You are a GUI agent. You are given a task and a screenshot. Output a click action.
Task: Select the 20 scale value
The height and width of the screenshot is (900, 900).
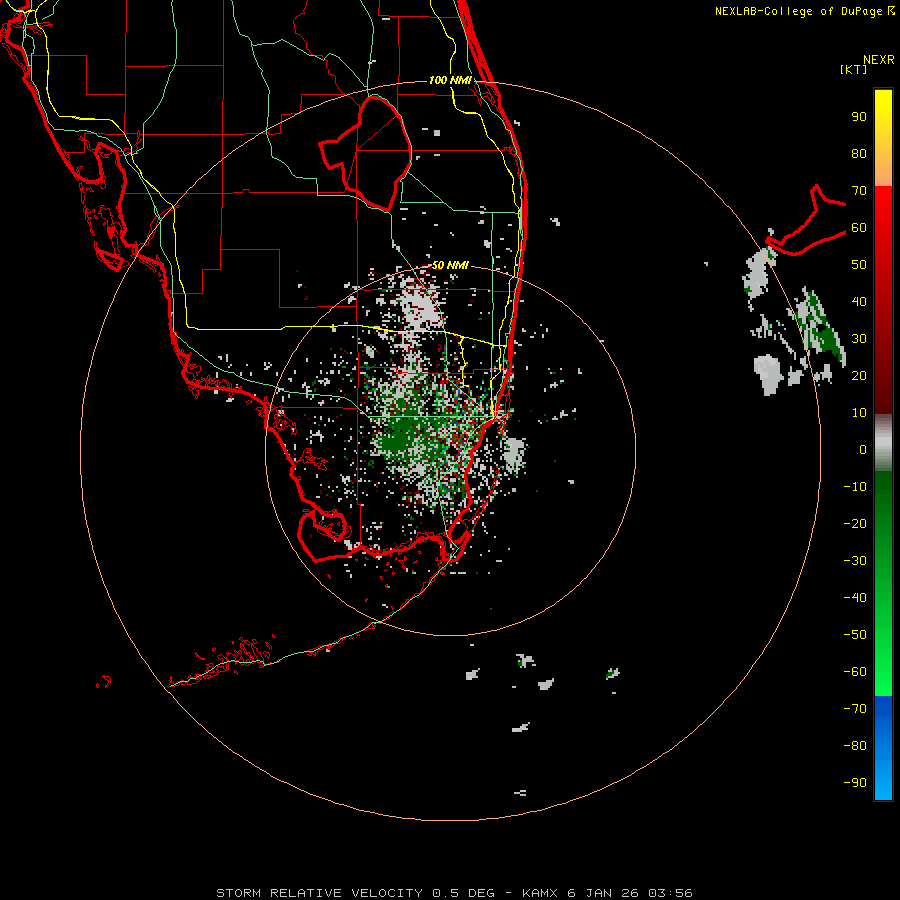click(x=859, y=376)
